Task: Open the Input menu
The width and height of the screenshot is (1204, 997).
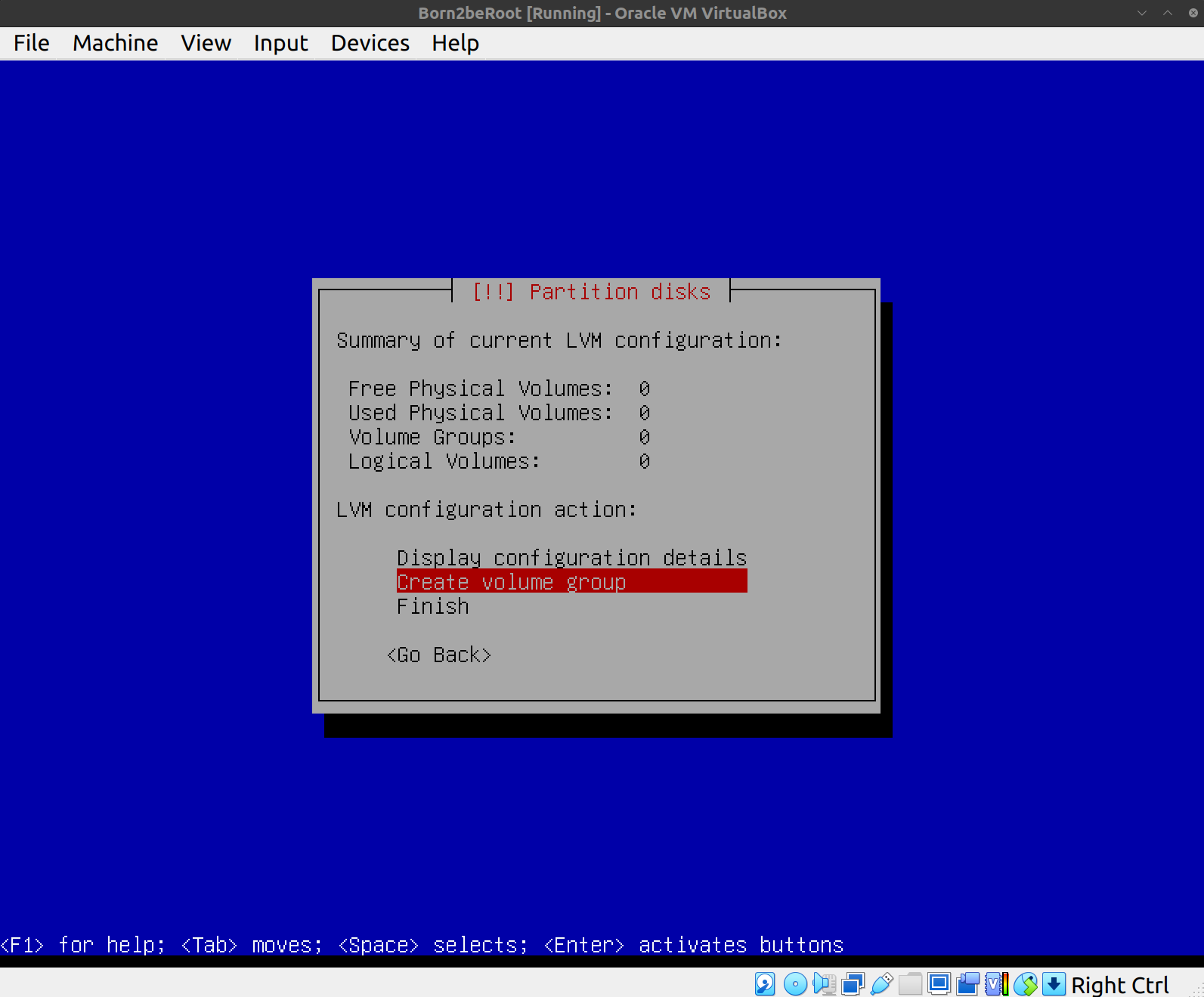Action: (x=280, y=43)
